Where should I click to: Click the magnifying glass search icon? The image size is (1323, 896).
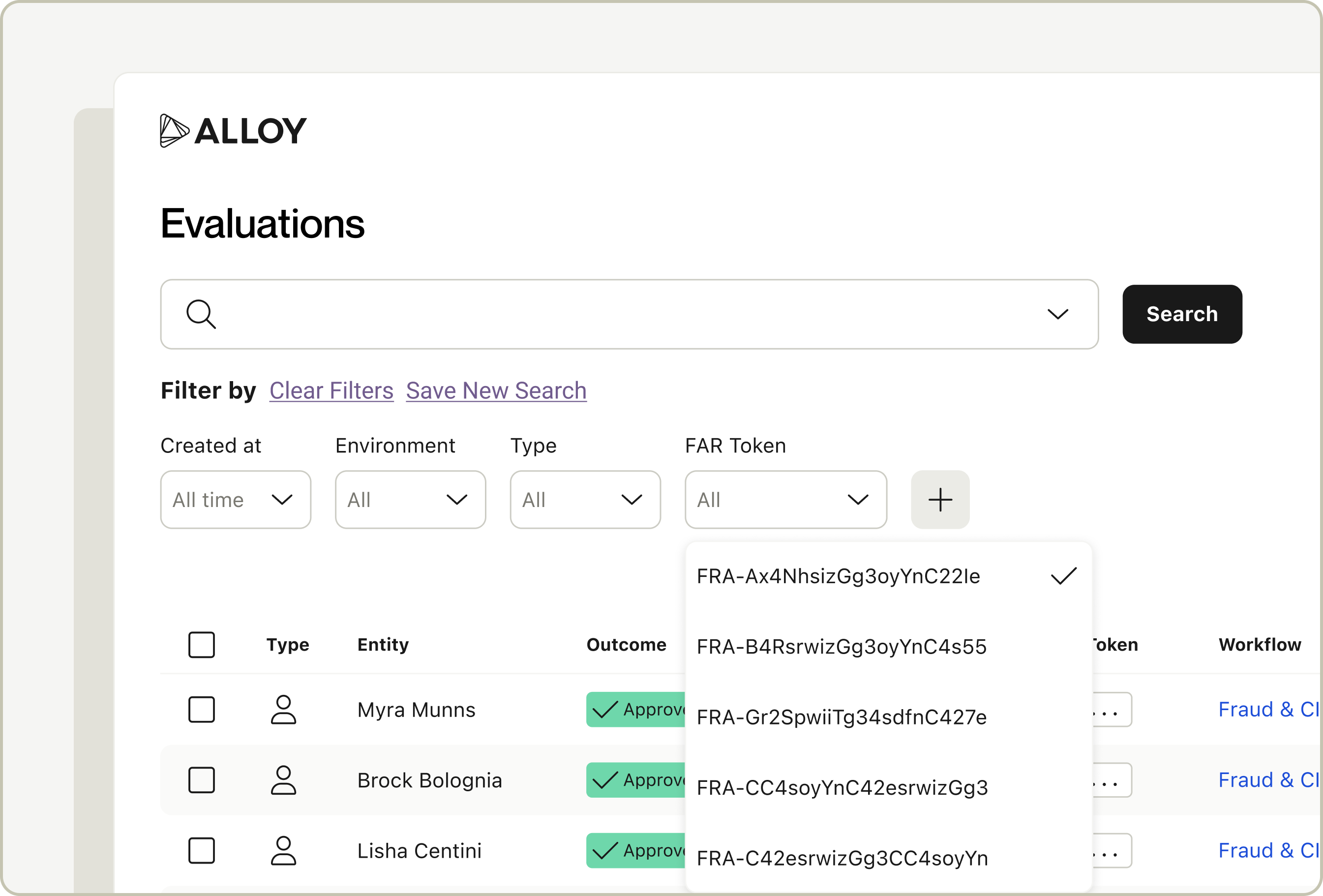pos(201,314)
